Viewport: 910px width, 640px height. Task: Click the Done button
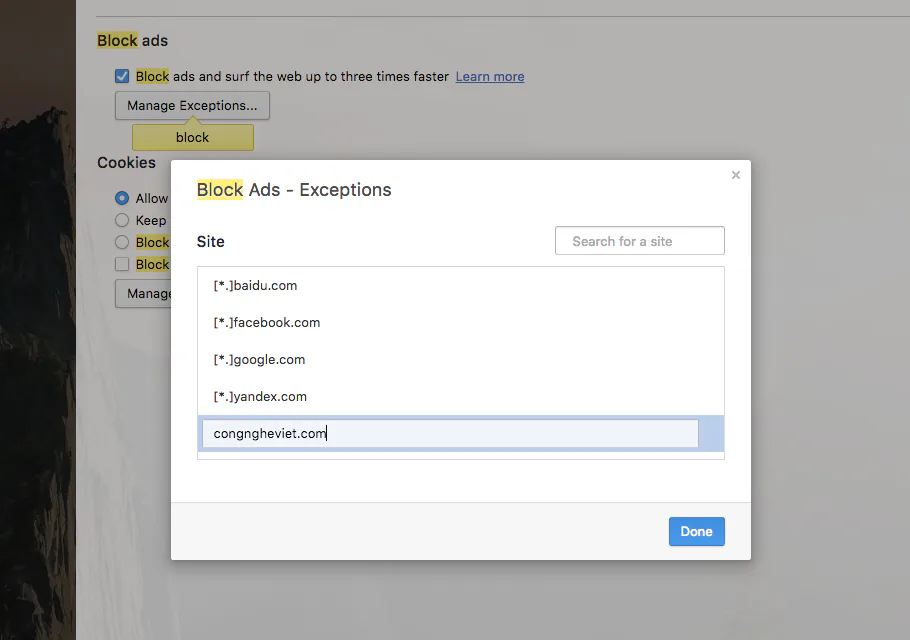pos(696,531)
